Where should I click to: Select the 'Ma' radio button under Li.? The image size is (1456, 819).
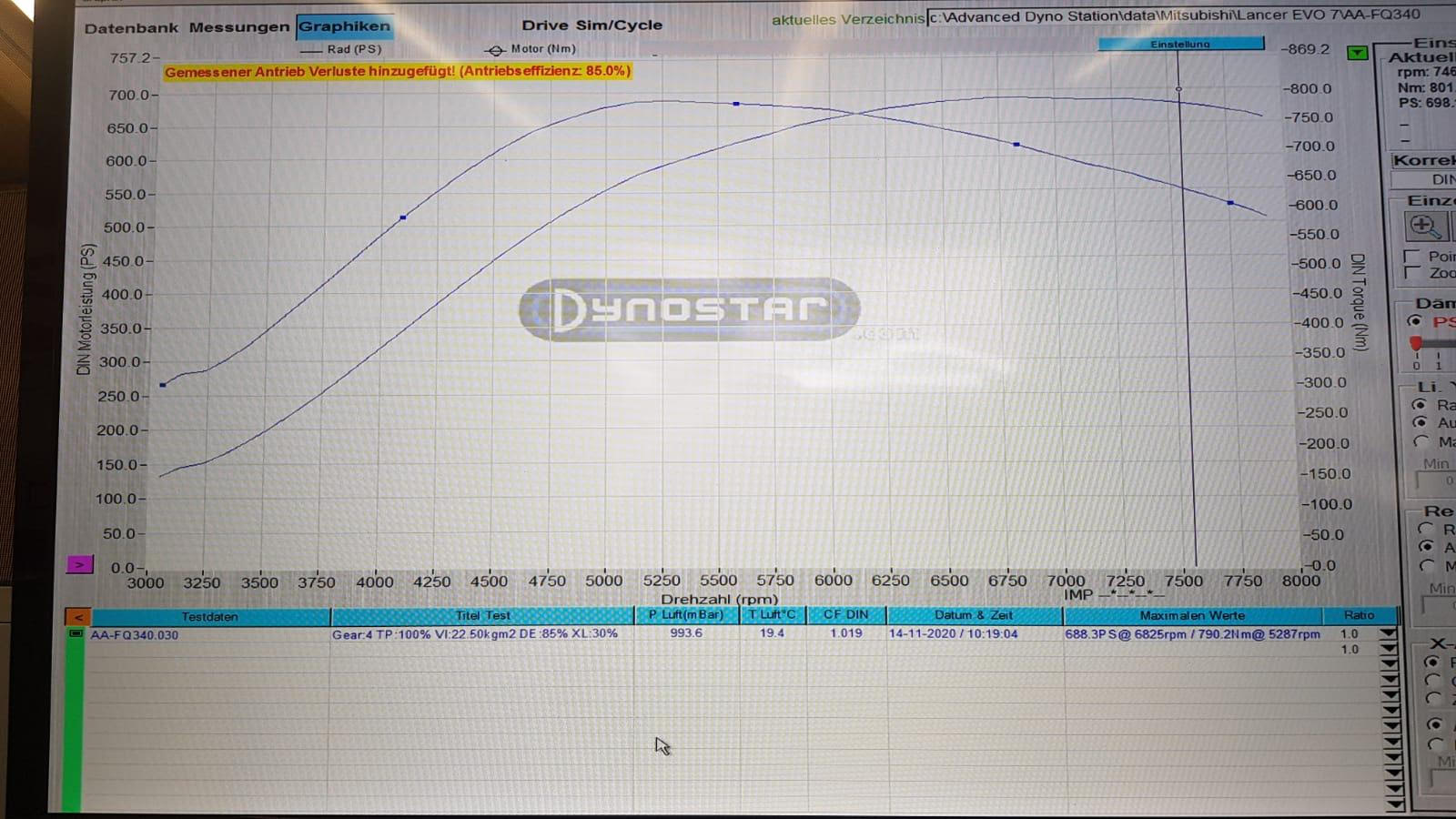[1421, 440]
